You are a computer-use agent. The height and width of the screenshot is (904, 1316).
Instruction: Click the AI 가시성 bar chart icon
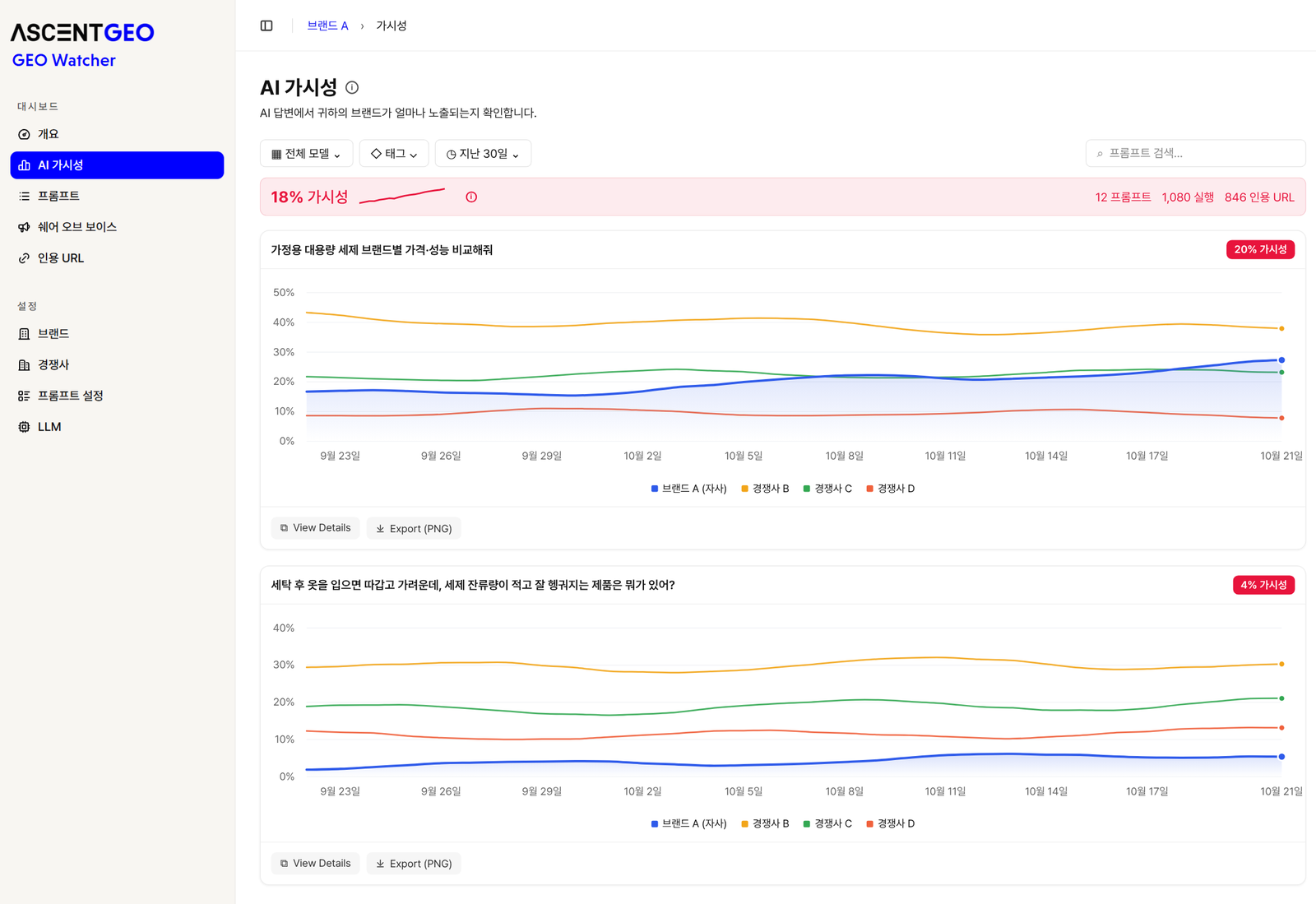pyautogui.click(x=24, y=165)
